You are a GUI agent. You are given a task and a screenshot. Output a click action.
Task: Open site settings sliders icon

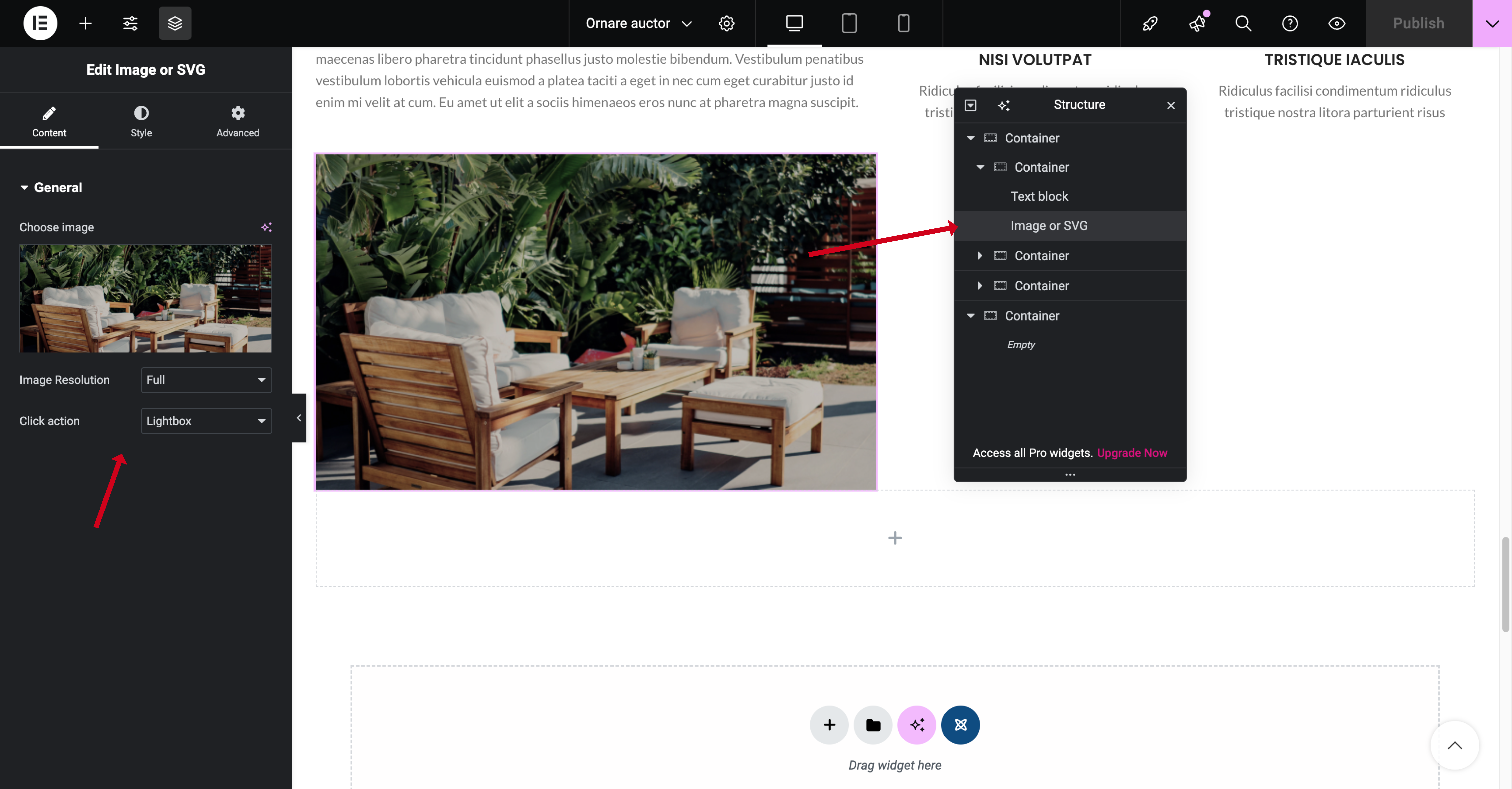point(130,24)
